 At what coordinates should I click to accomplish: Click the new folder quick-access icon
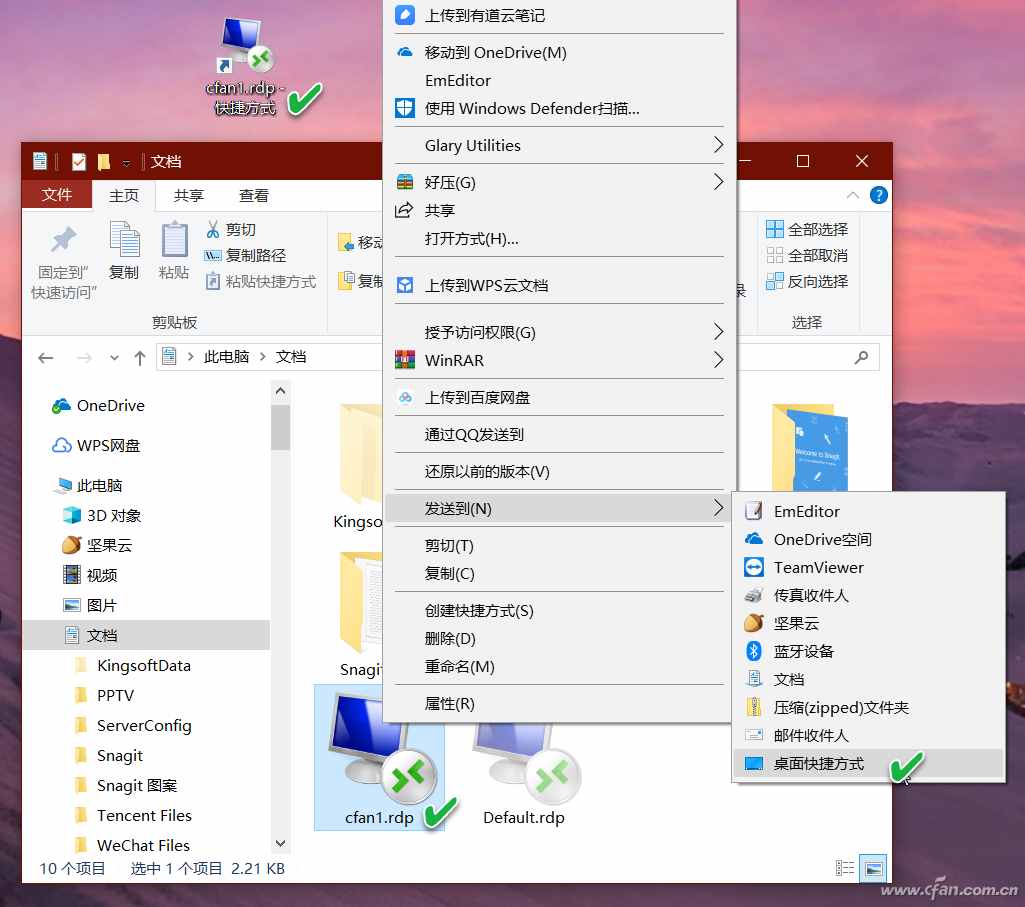click(103, 162)
